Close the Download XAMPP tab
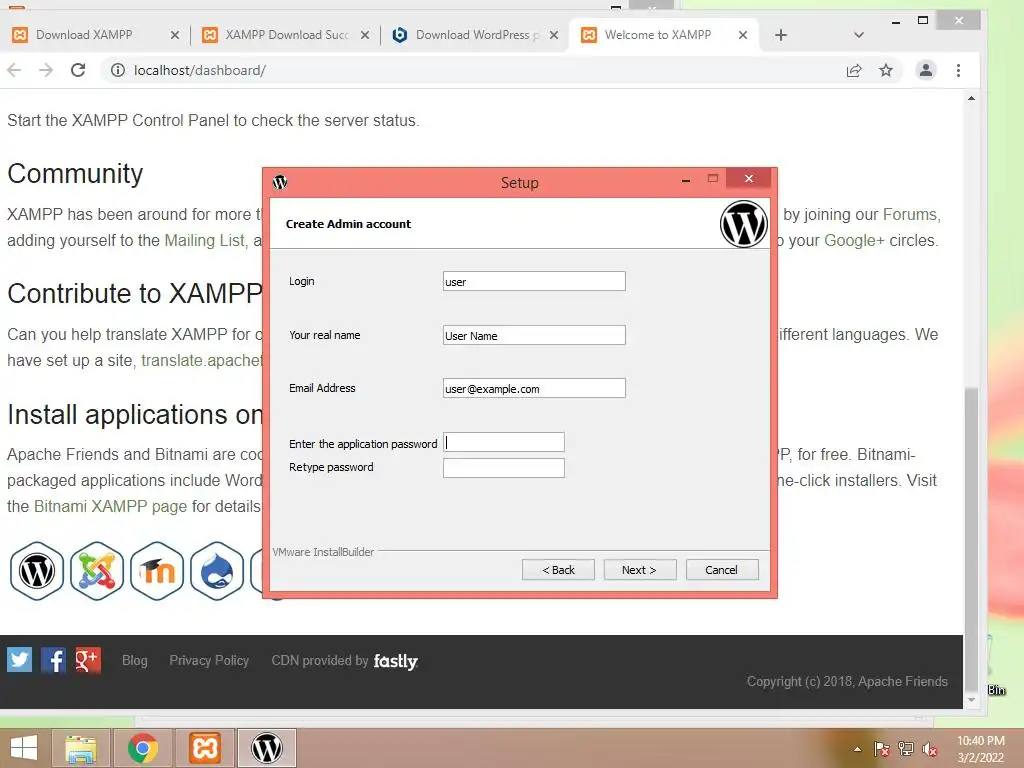This screenshot has width=1024, height=768. tap(174, 35)
